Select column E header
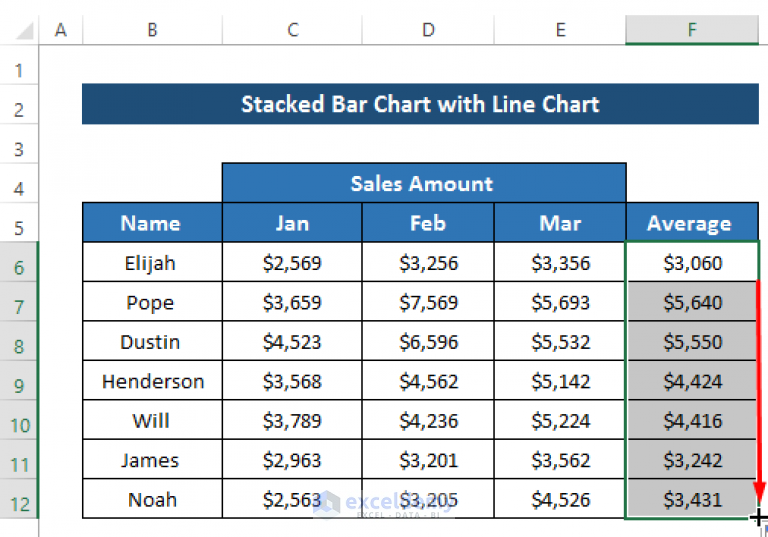 (560, 30)
